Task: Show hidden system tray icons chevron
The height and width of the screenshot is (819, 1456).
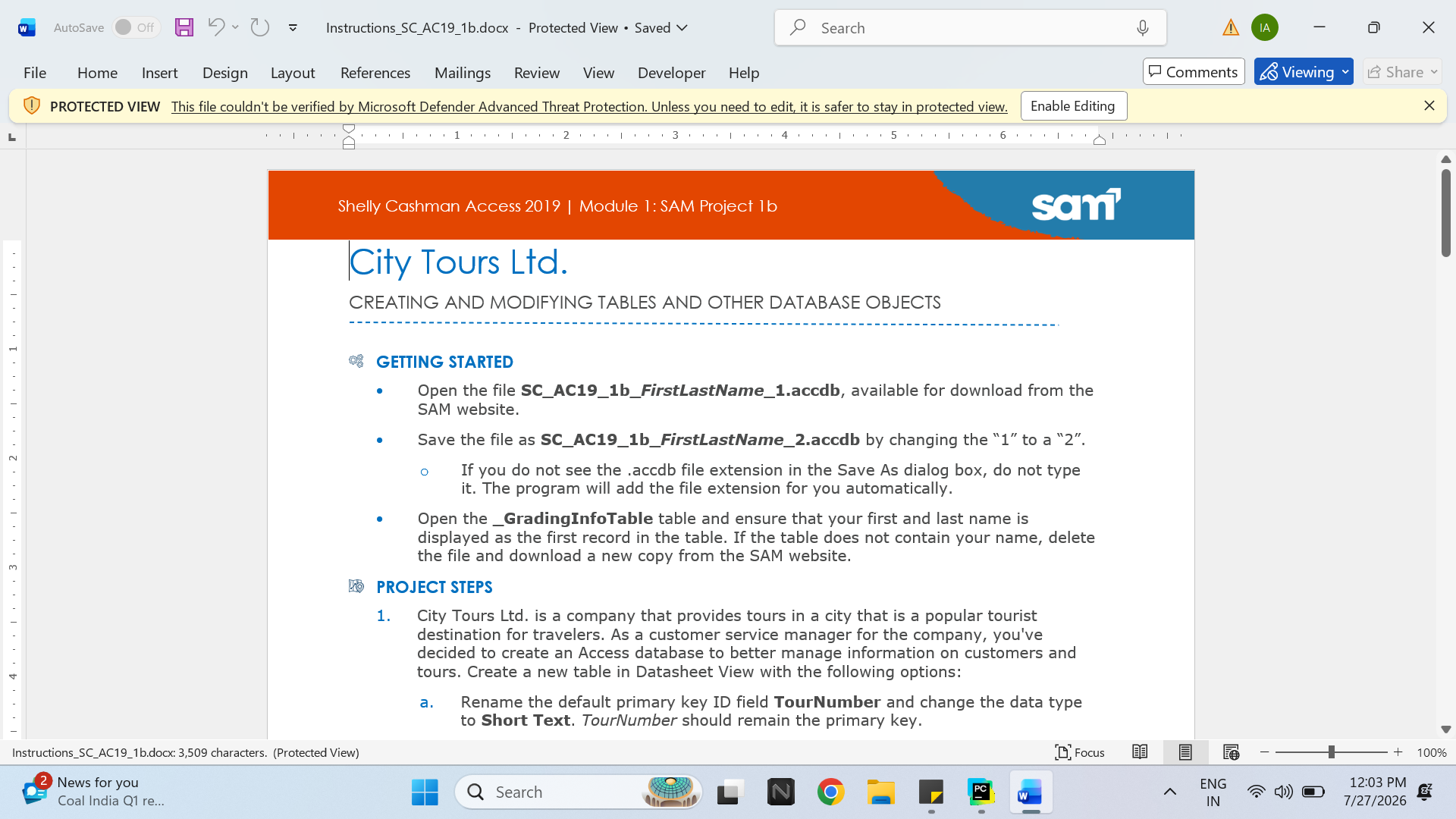Action: tap(1170, 792)
